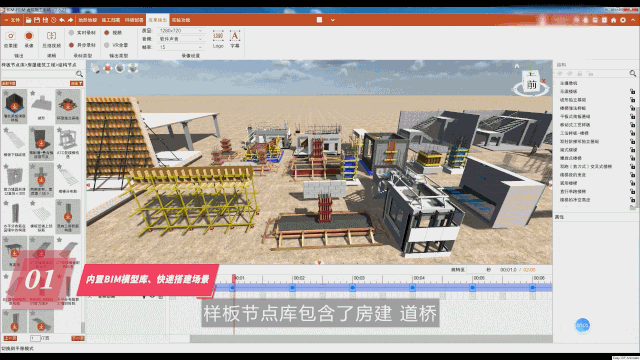
Task: Switch to the 实验功能 ribbon tab
Action: click(x=181, y=20)
